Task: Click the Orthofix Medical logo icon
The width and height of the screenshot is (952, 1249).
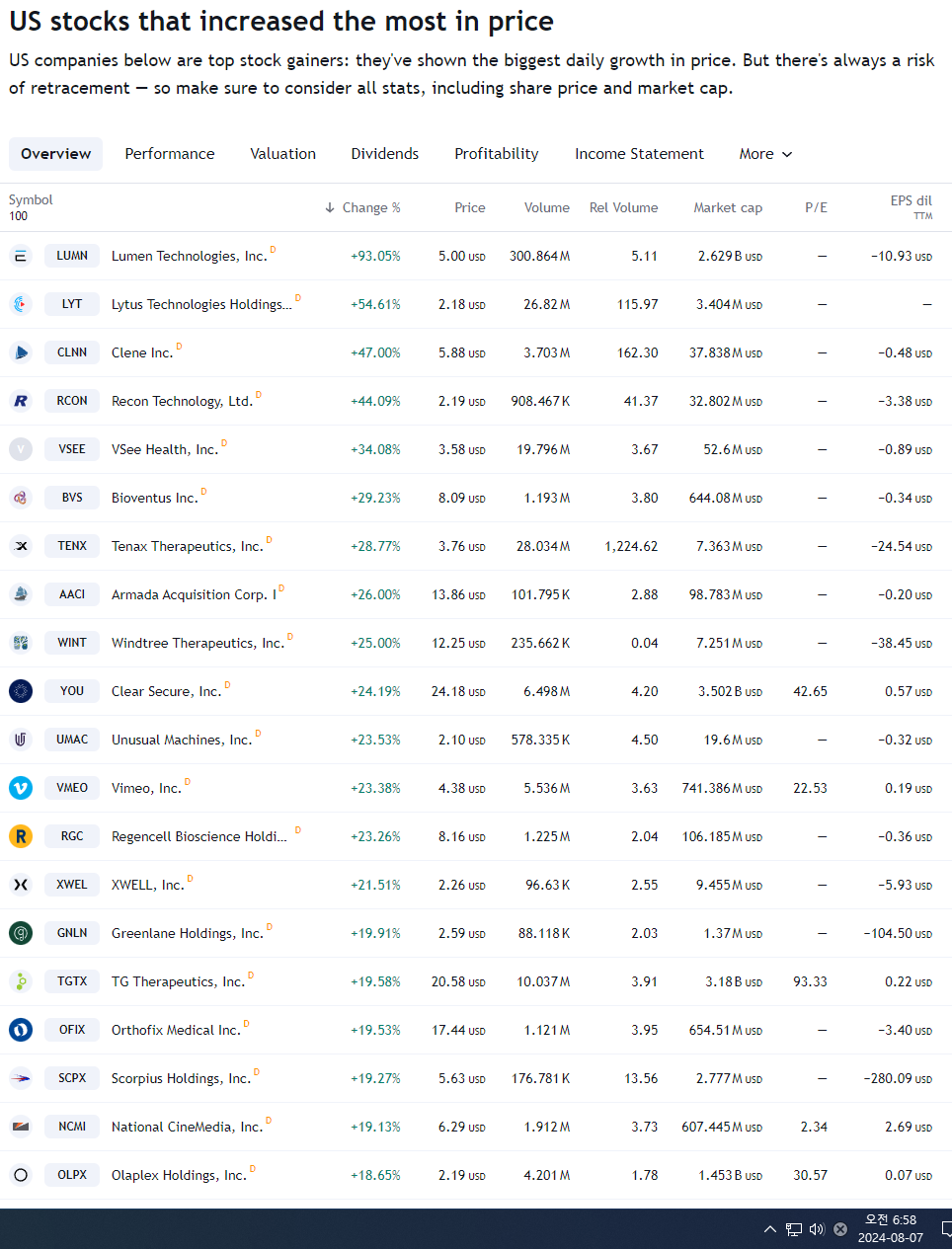Action: (x=21, y=1030)
